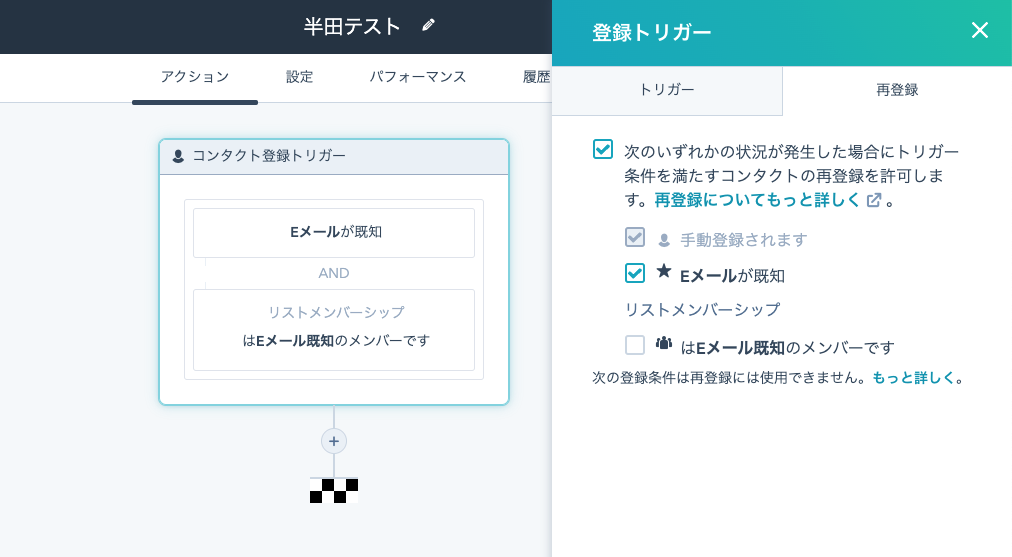Click the checkered end-of-workflow flag
1012x557 pixels.
click(x=334, y=490)
